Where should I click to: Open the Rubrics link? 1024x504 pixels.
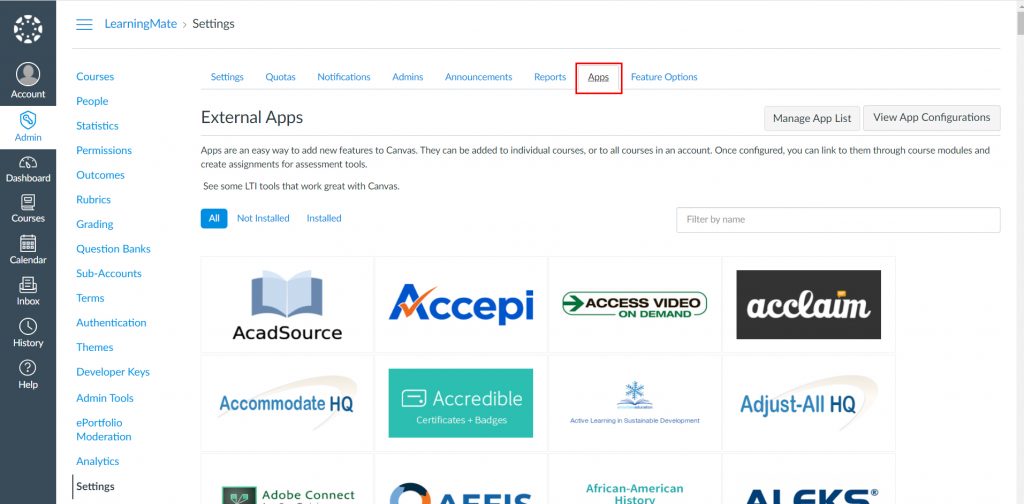pos(93,200)
